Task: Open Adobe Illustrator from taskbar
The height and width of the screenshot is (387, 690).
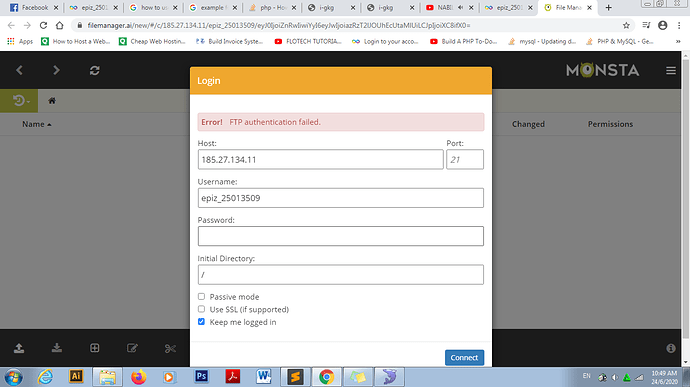Action: pyautogui.click(x=76, y=377)
